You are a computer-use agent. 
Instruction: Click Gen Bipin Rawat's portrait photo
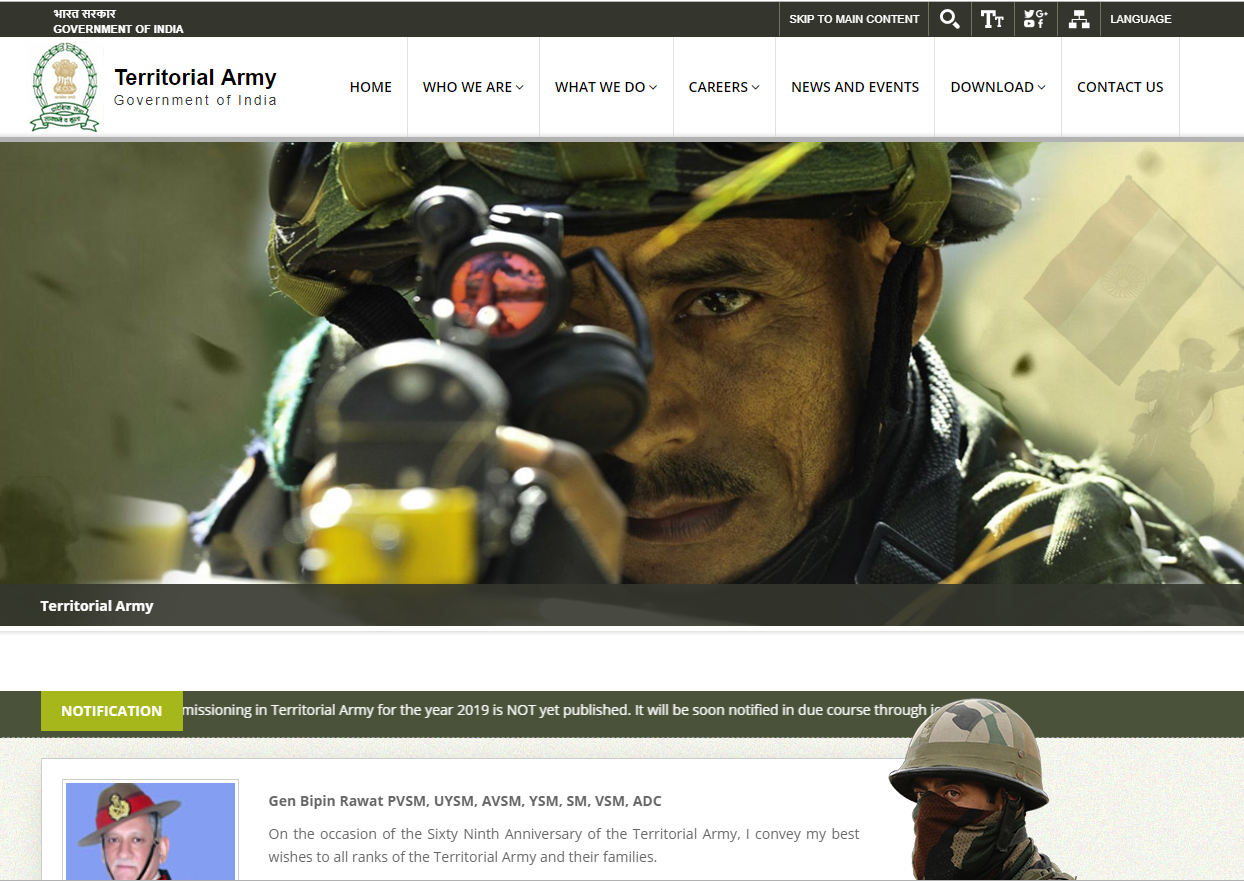tap(150, 832)
